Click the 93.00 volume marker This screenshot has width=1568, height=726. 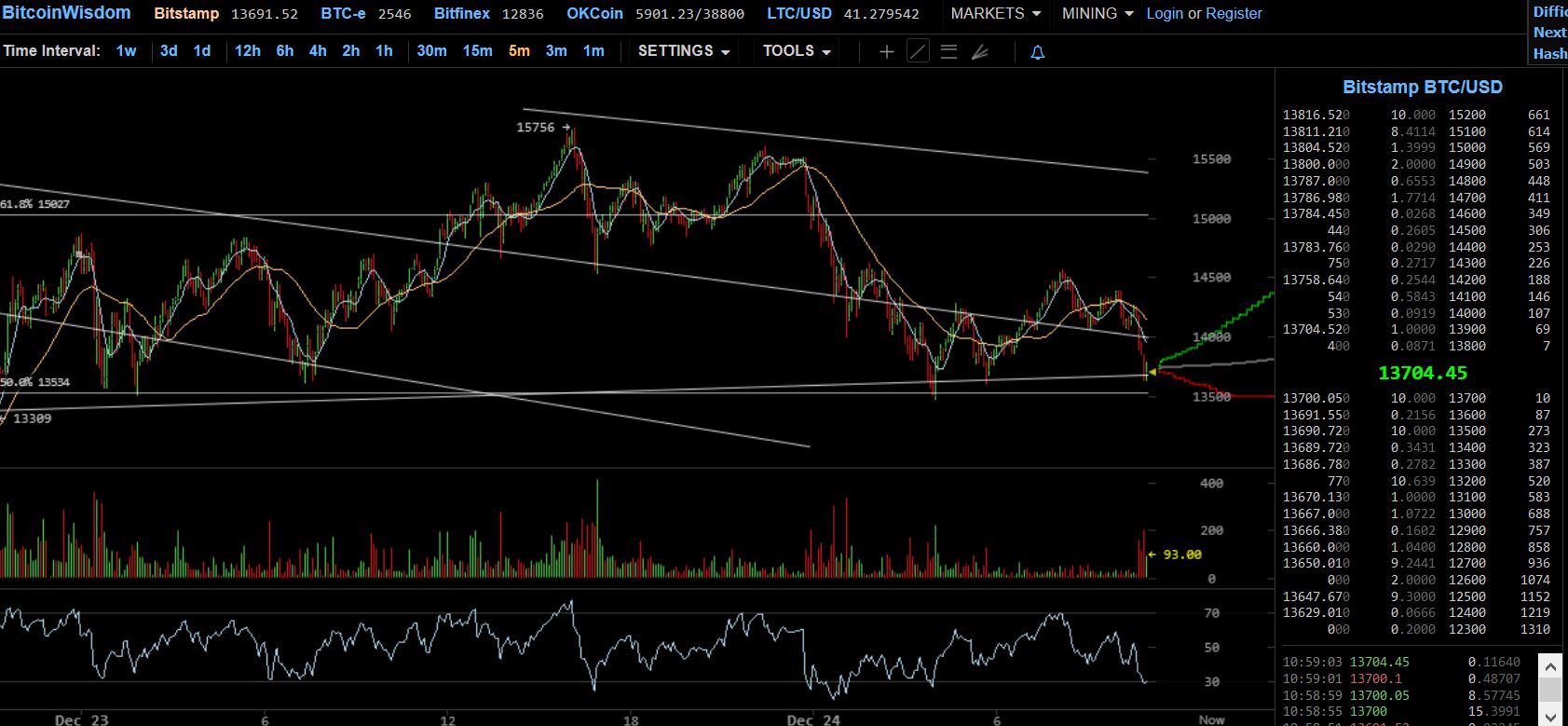pyautogui.click(x=1182, y=555)
